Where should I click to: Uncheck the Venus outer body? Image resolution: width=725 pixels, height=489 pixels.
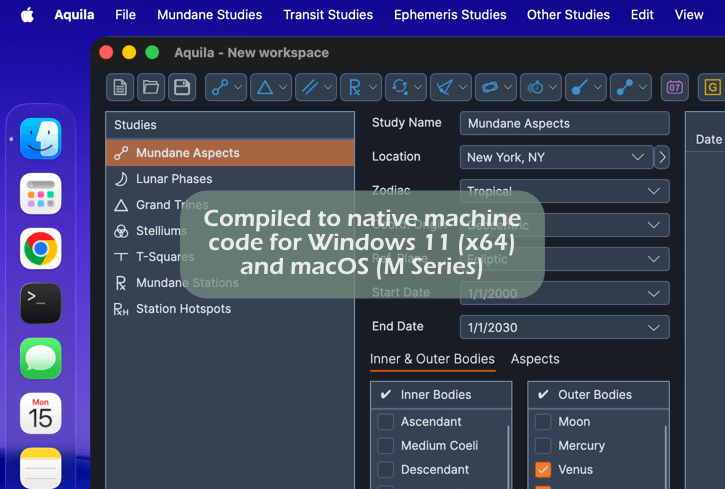(x=543, y=470)
